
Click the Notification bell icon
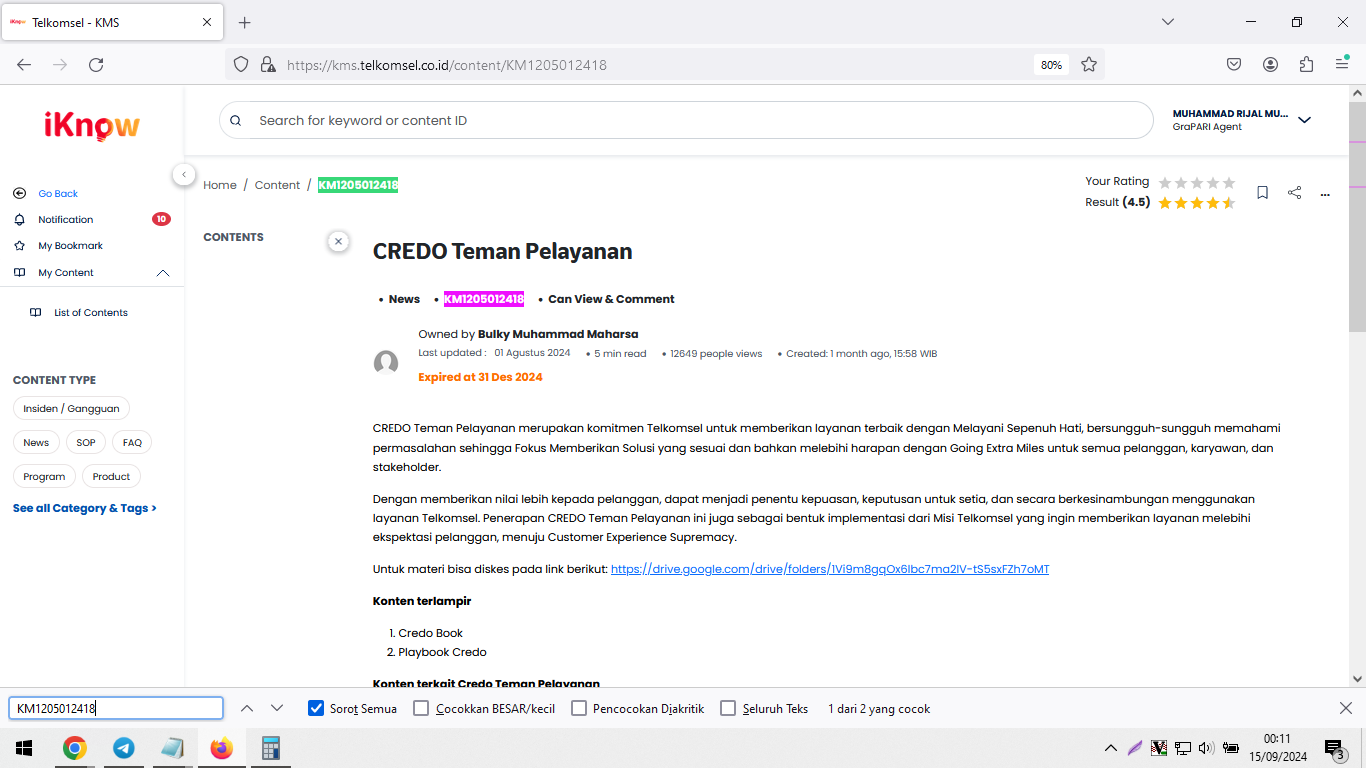click(x=19, y=220)
